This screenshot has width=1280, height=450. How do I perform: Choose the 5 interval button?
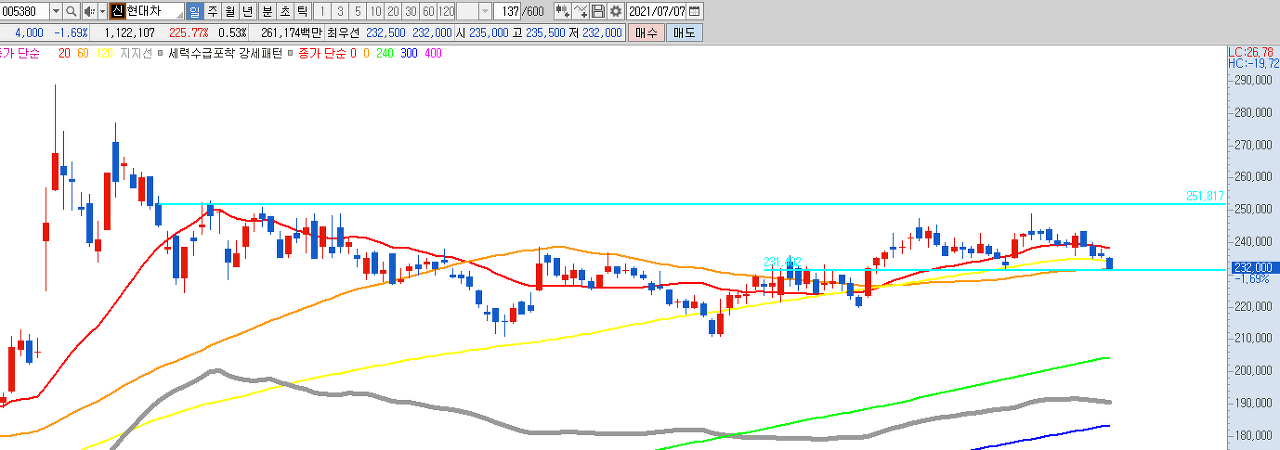click(358, 11)
